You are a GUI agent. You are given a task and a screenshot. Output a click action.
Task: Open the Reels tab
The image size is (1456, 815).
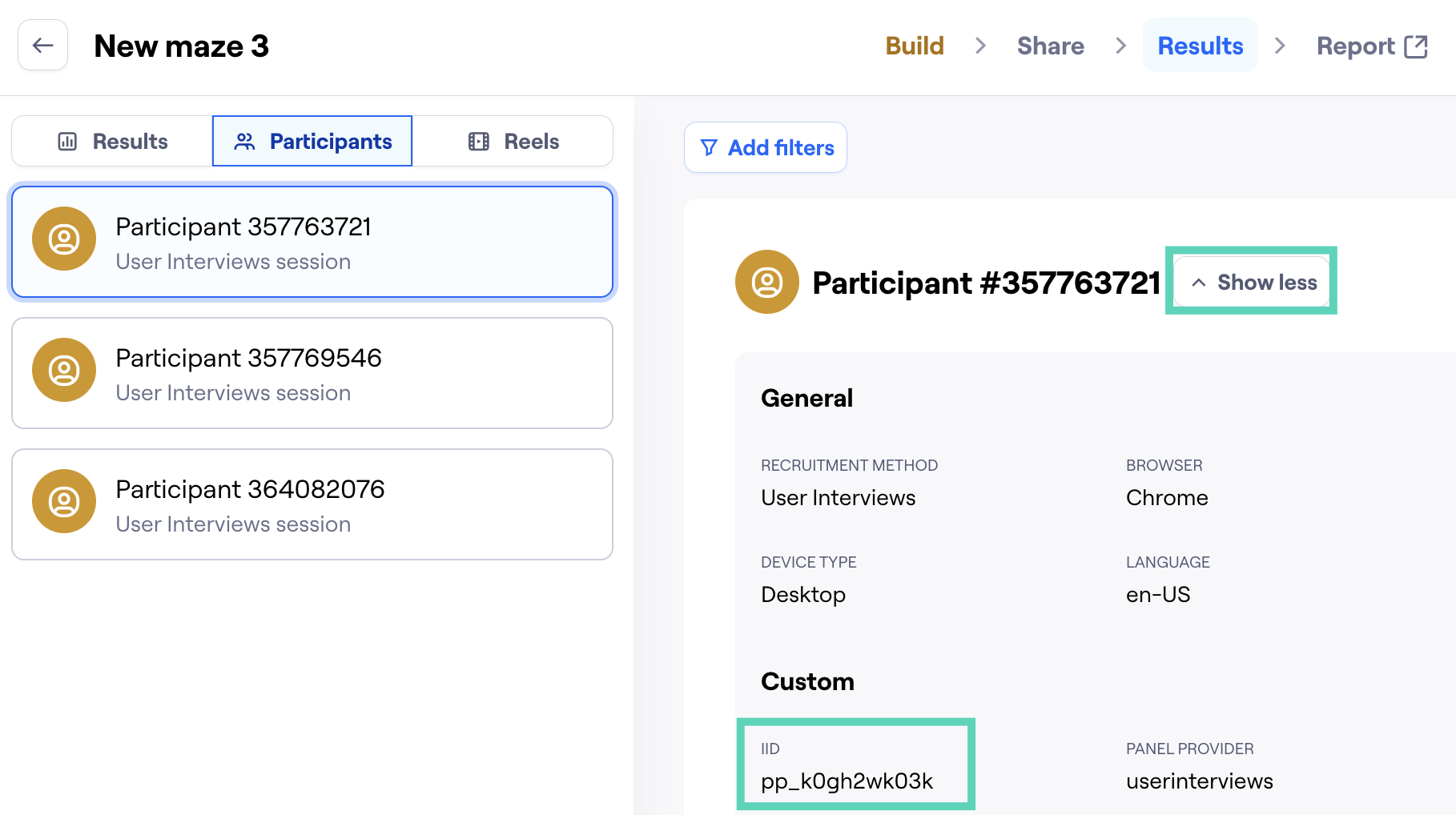pyautogui.click(x=513, y=142)
